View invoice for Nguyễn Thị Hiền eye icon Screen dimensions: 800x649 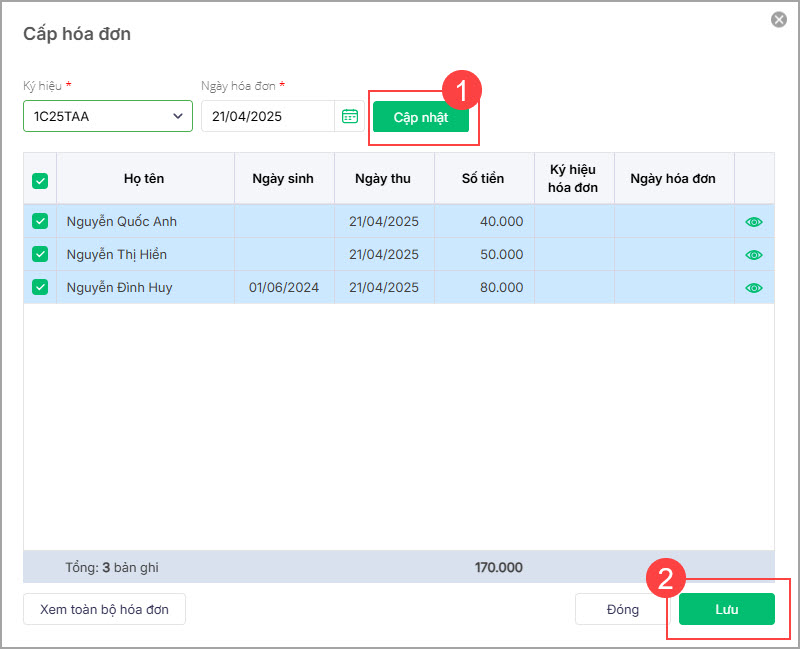click(x=754, y=255)
